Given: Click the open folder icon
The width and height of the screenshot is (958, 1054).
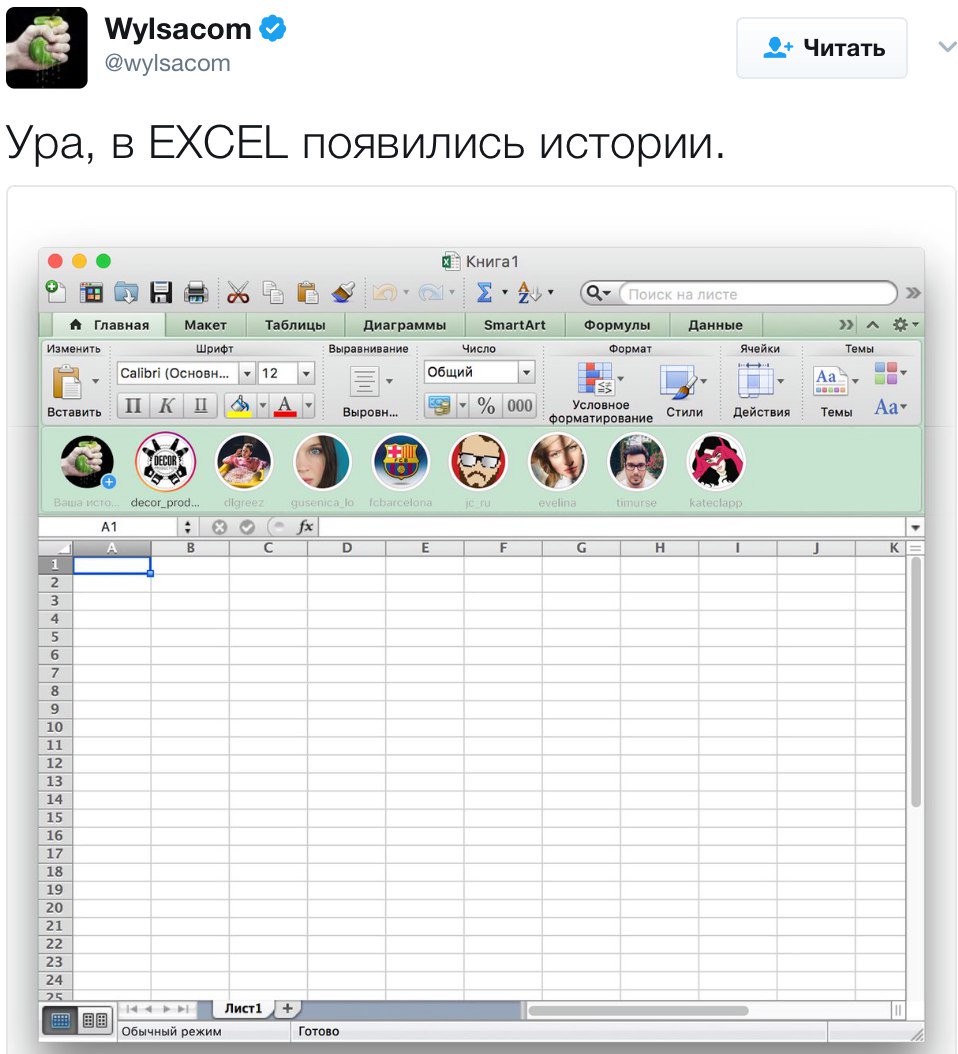Looking at the screenshot, I should 126,292.
